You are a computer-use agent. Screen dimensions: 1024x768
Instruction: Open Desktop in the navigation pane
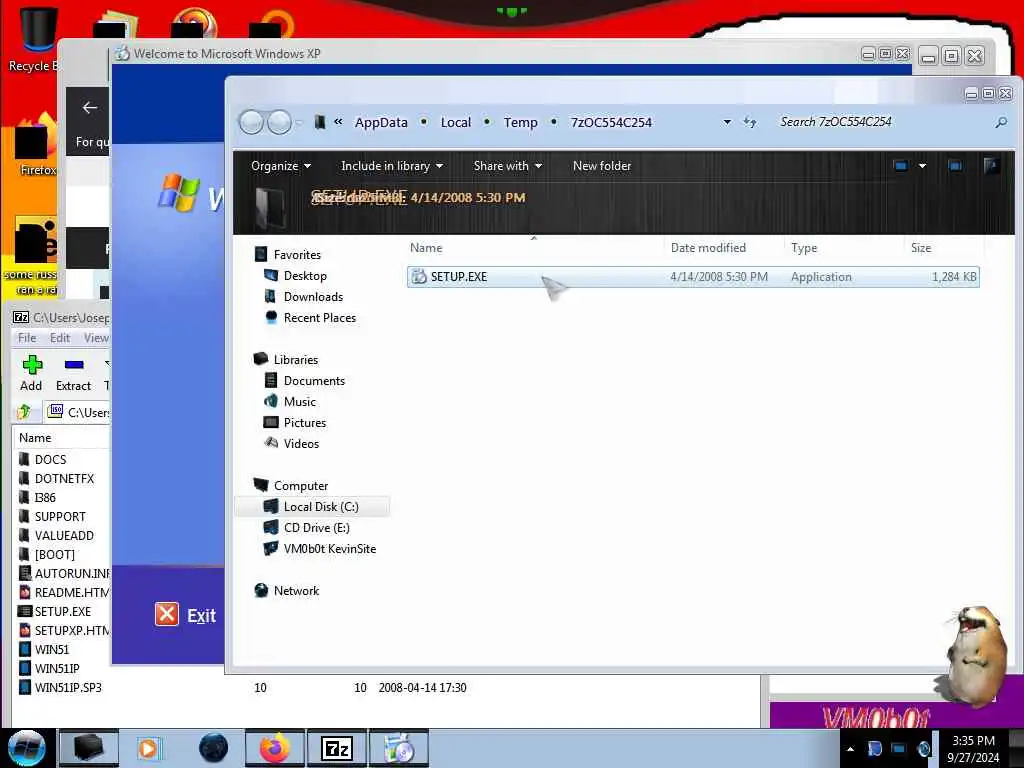tap(305, 276)
